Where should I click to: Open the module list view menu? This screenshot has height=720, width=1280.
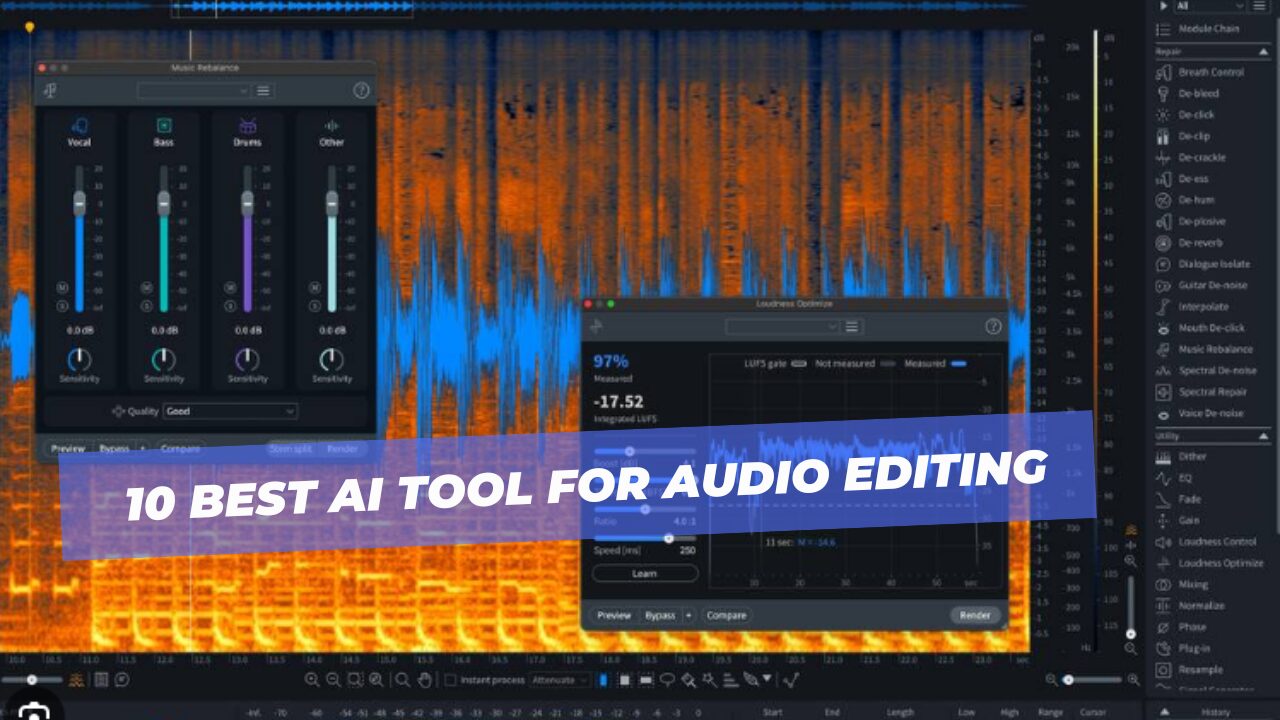click(1259, 6)
